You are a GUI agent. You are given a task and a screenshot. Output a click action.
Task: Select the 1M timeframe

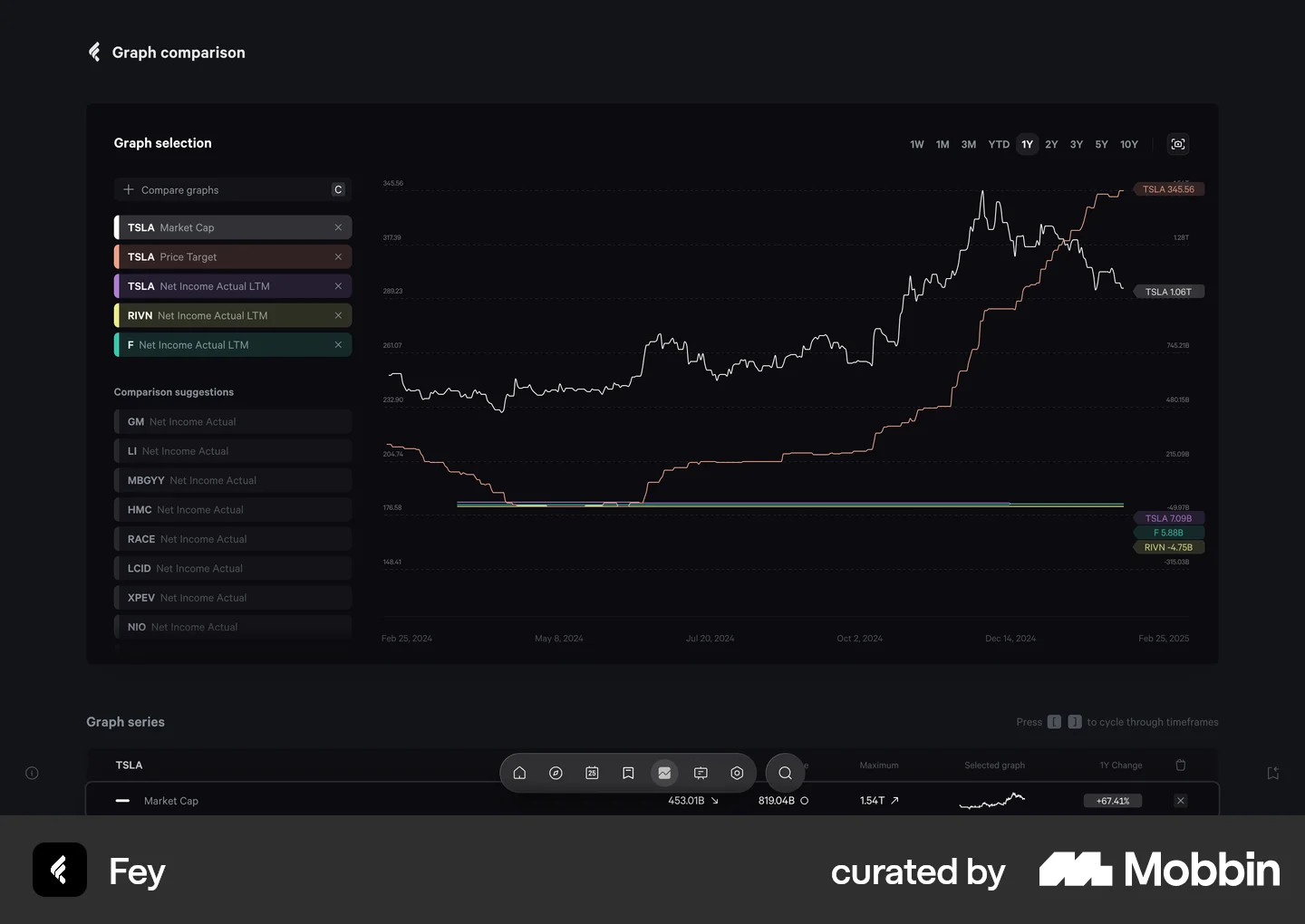pyautogui.click(x=942, y=144)
